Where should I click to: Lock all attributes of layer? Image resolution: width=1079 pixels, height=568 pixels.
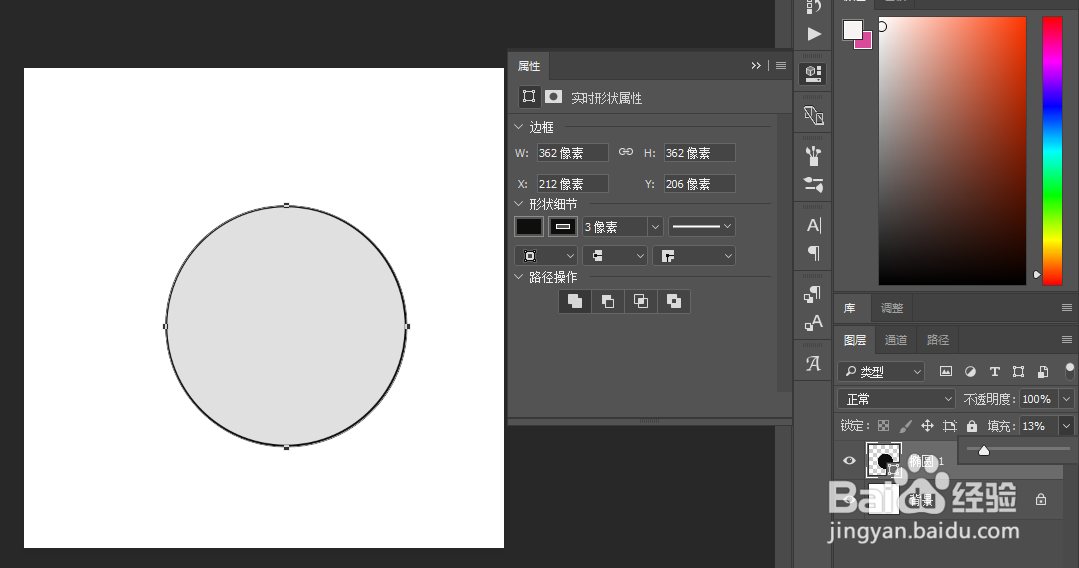[972, 426]
